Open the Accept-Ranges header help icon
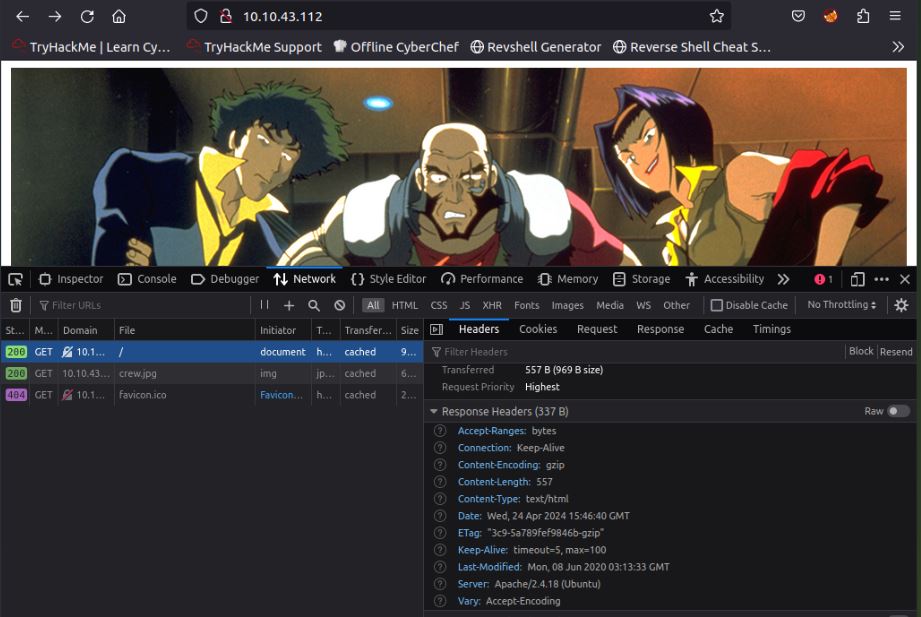The height and width of the screenshot is (617, 921). pos(440,431)
